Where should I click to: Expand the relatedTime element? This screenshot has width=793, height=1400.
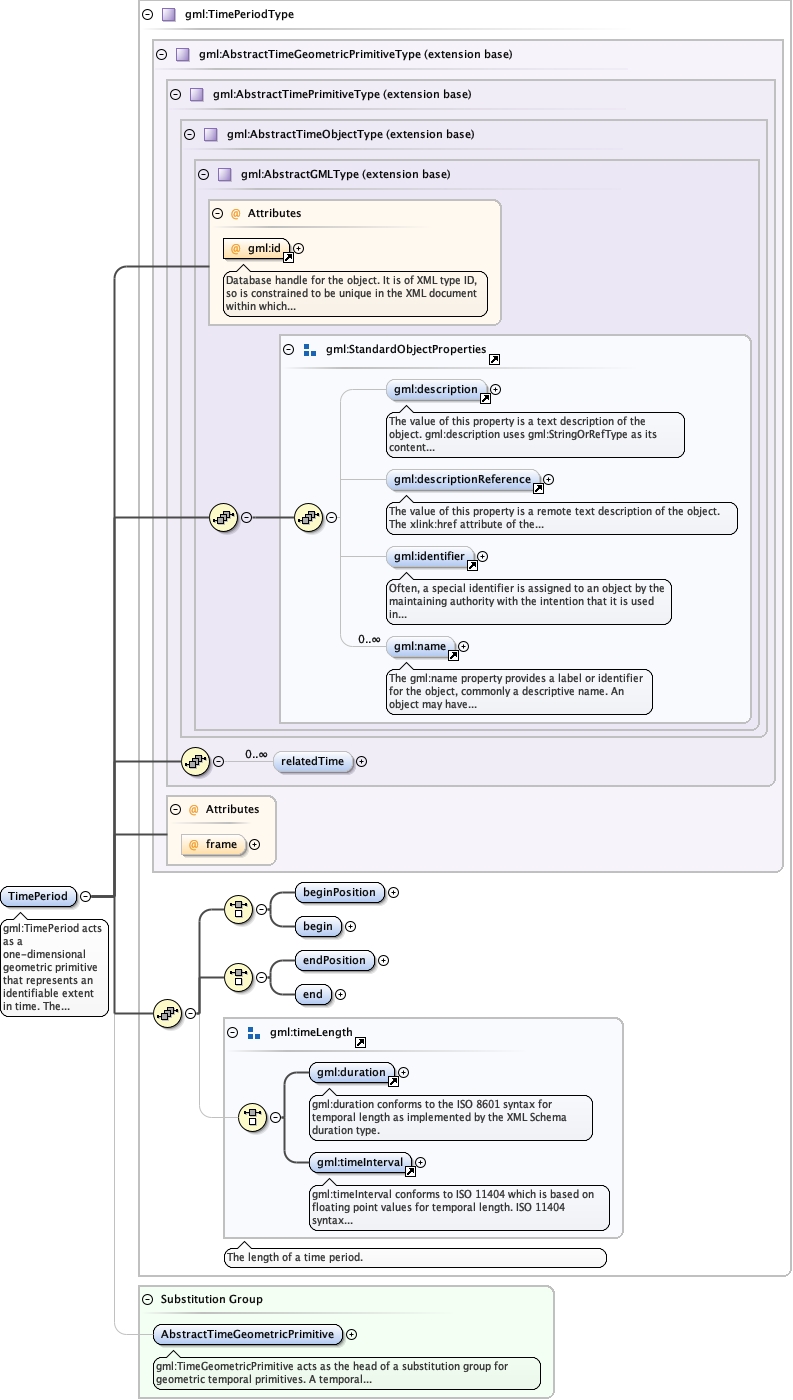tap(362, 761)
